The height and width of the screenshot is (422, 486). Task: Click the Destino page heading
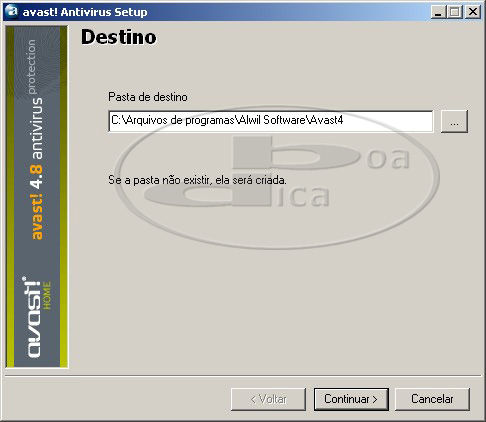pos(119,37)
